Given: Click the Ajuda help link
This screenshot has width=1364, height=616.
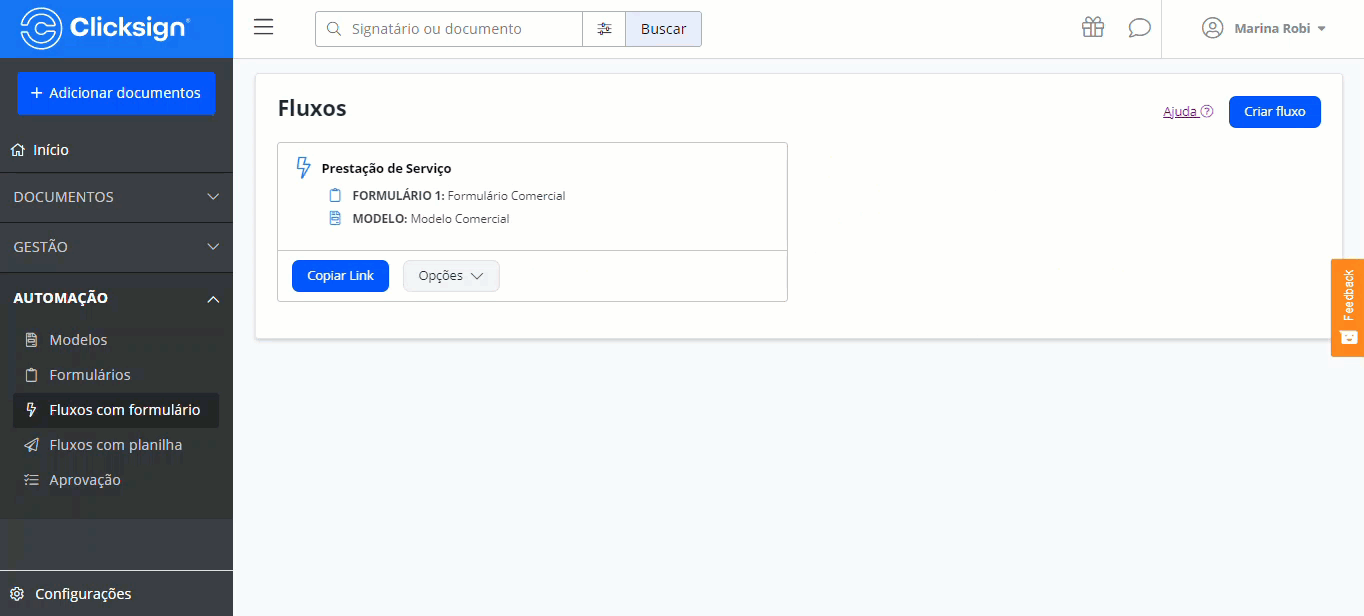Looking at the screenshot, I should click(1188, 112).
